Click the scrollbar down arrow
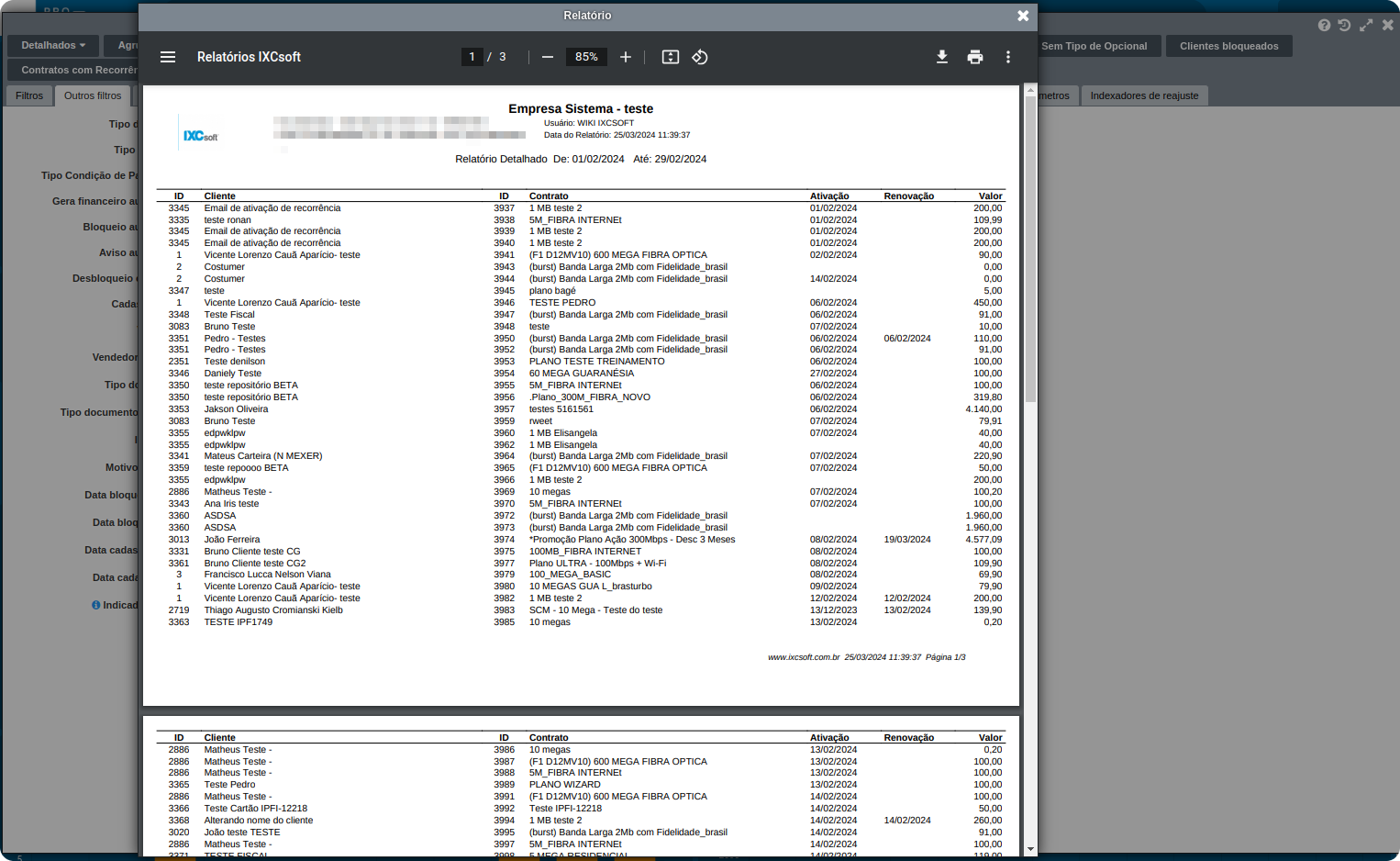The height and width of the screenshot is (861, 1400). click(x=1030, y=849)
